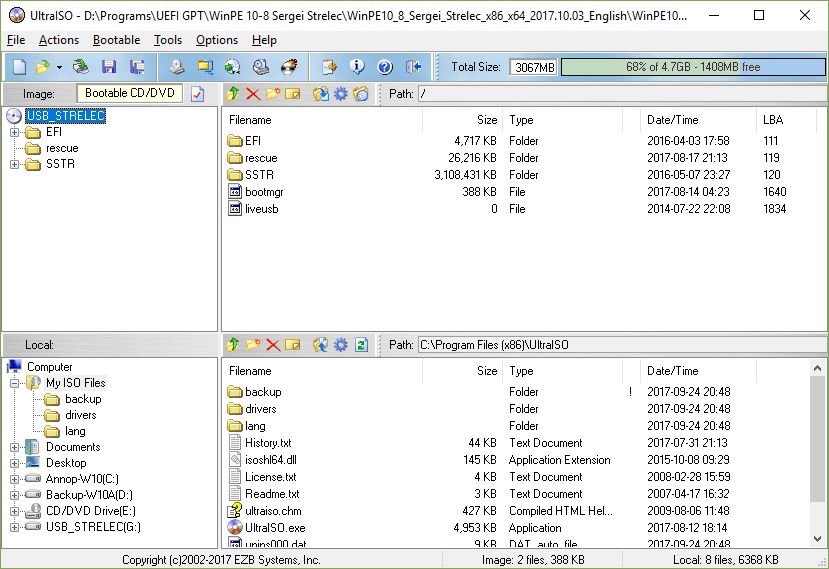The height and width of the screenshot is (569, 829).
Task: Click Up icon in image pane toolbar
Action: pyautogui.click(x=233, y=94)
